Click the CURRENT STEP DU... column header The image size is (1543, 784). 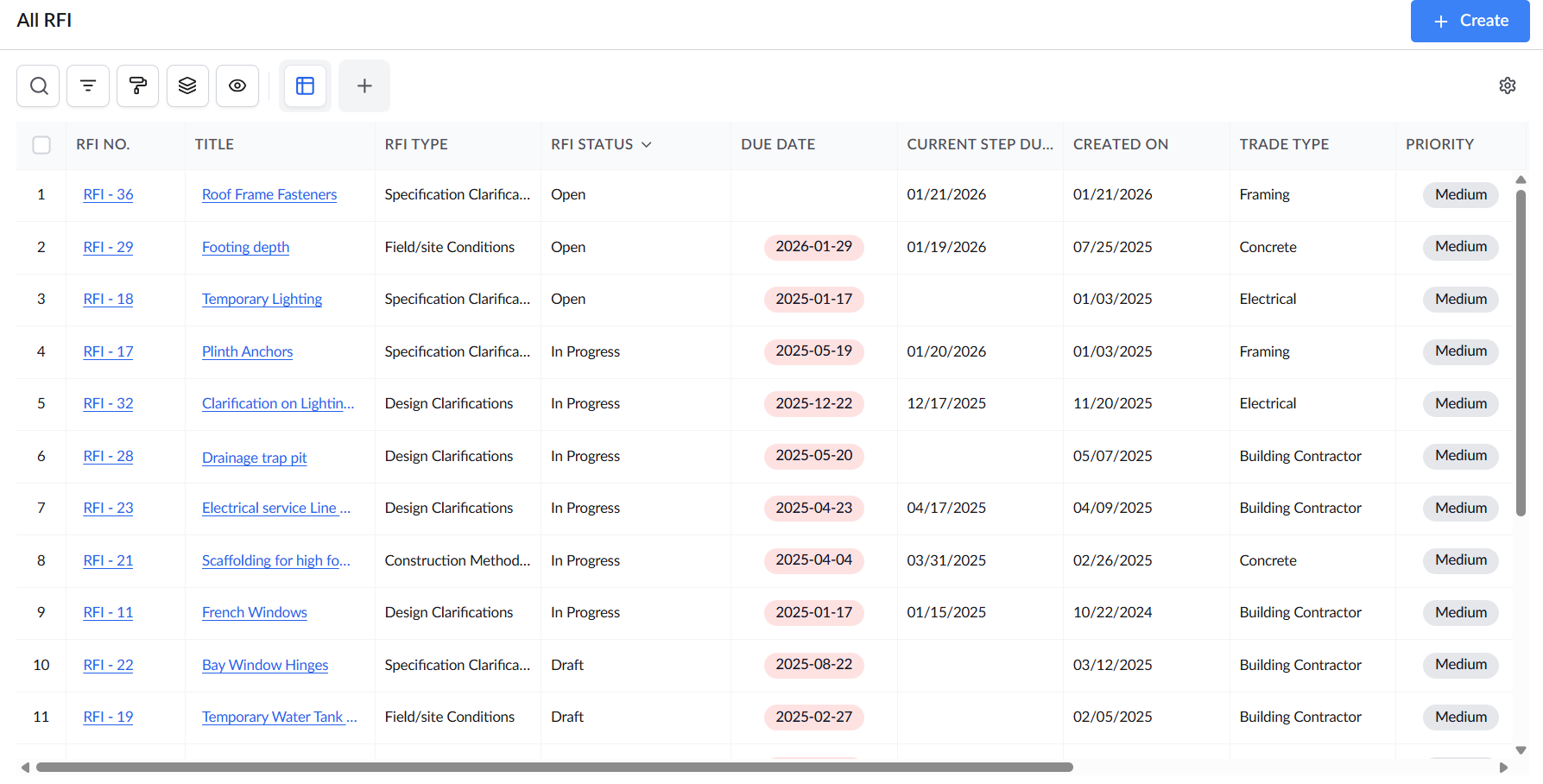(980, 144)
